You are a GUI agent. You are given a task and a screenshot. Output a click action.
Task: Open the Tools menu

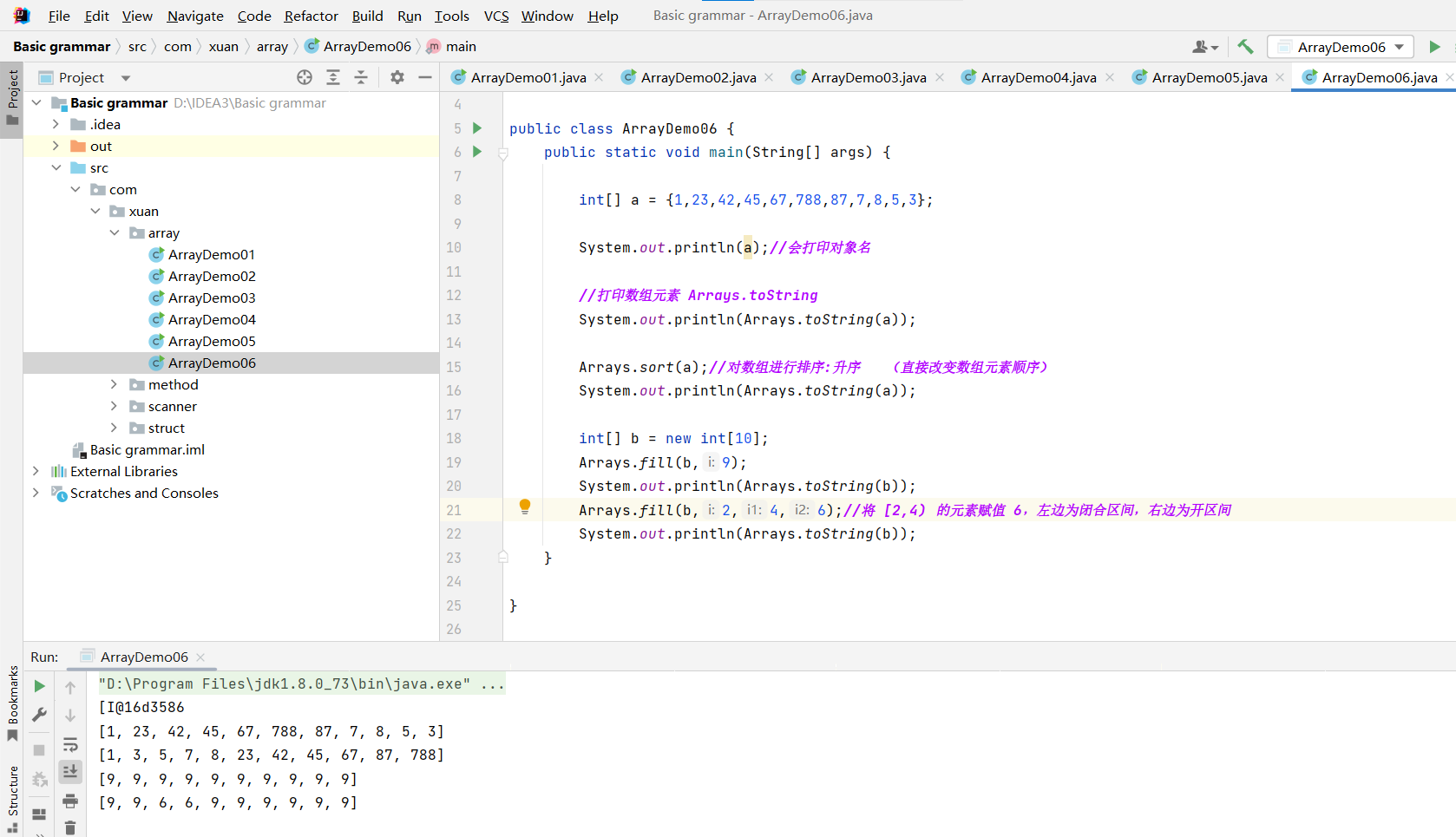451,16
